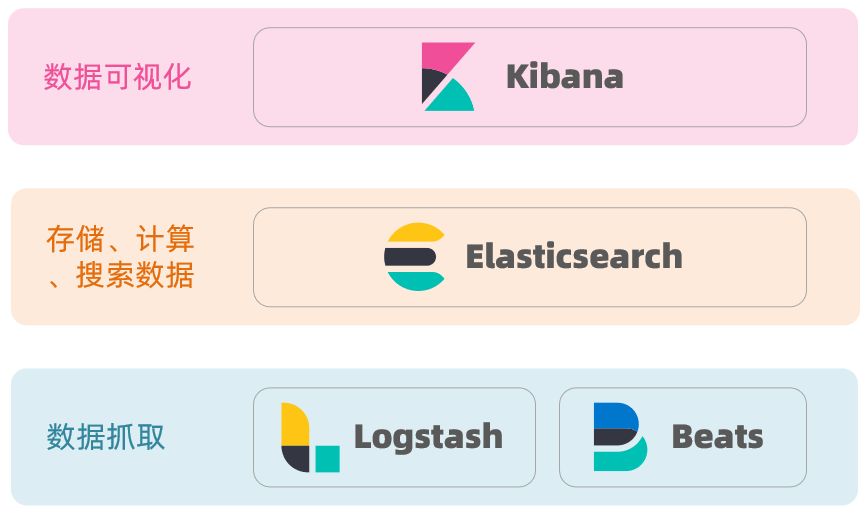The height and width of the screenshot is (512, 865).
Task: Click the 数据抓取 heading
Action: [x=106, y=437]
